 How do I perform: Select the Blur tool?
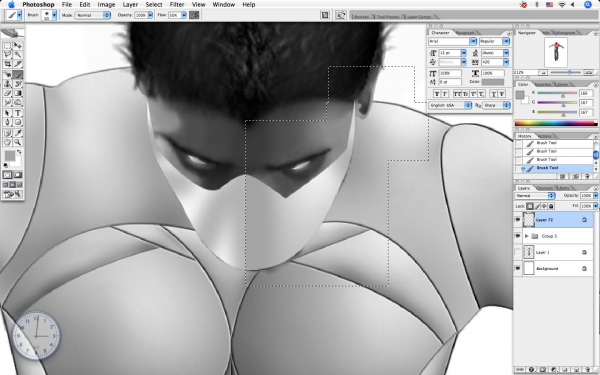7,102
